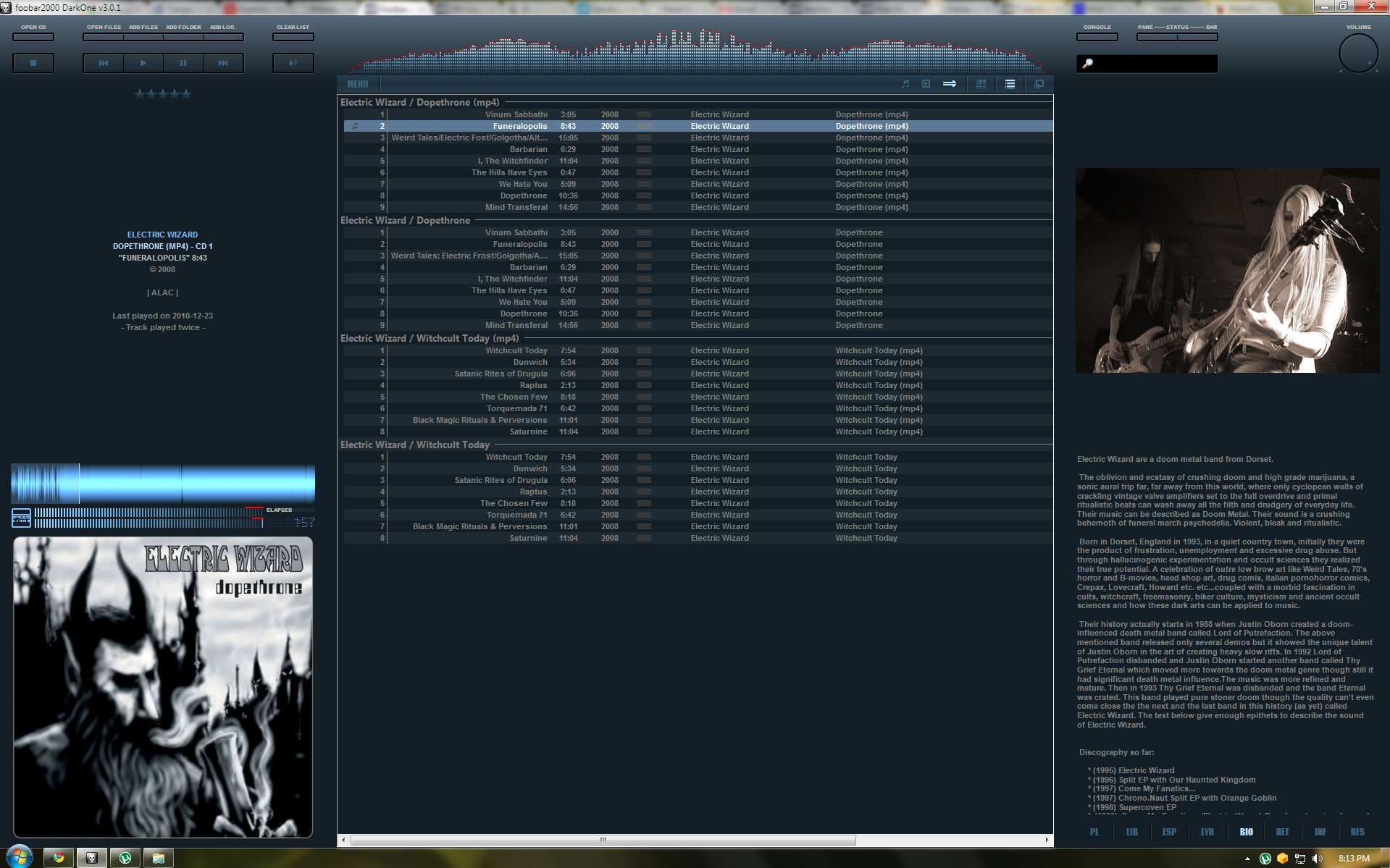Screen dimensions: 1390x868
Task: Select the music note icon above the playlist
Action: click(x=905, y=83)
